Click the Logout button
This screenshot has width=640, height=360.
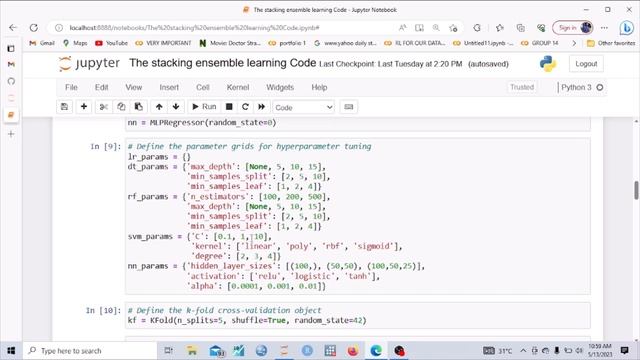pyautogui.click(x=586, y=64)
